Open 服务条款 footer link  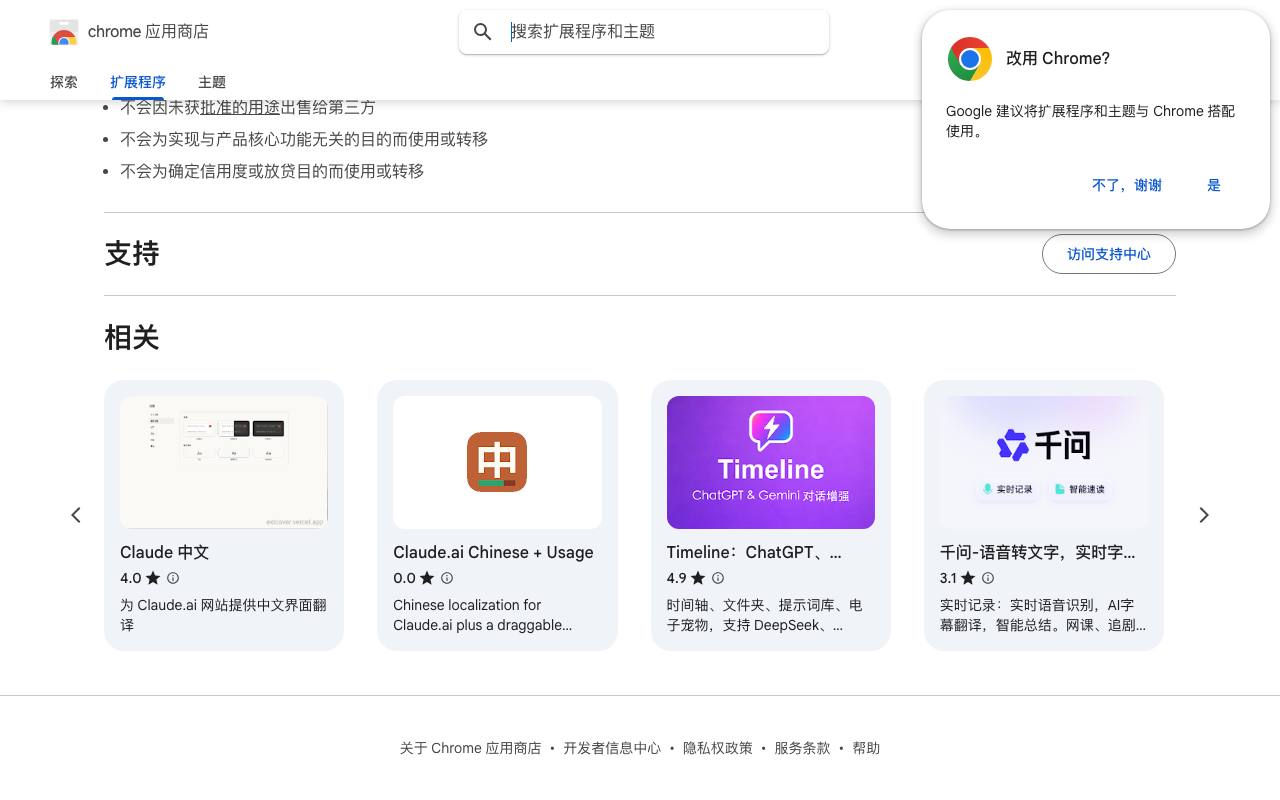[x=802, y=748]
